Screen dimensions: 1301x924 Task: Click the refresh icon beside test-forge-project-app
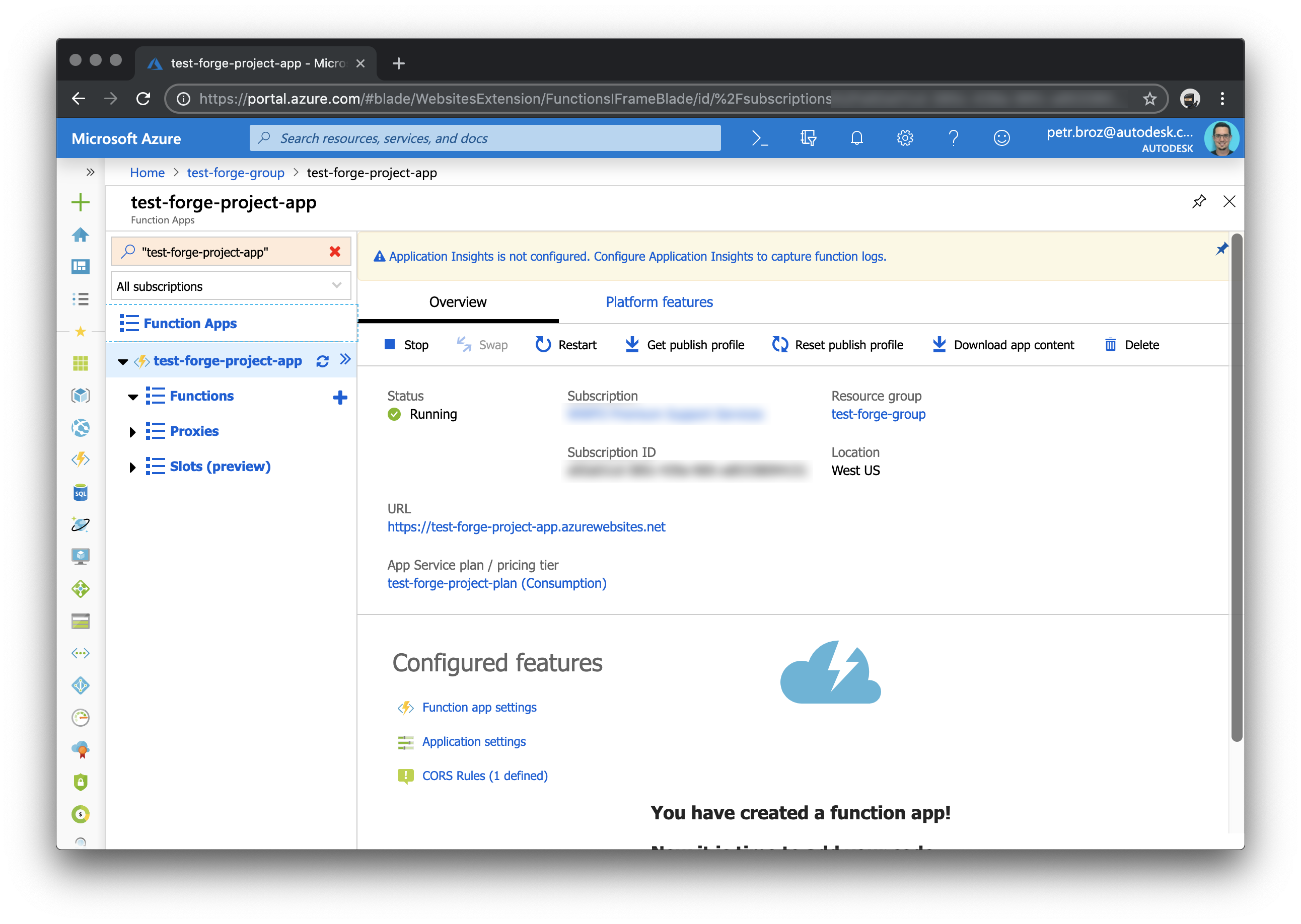pos(322,361)
